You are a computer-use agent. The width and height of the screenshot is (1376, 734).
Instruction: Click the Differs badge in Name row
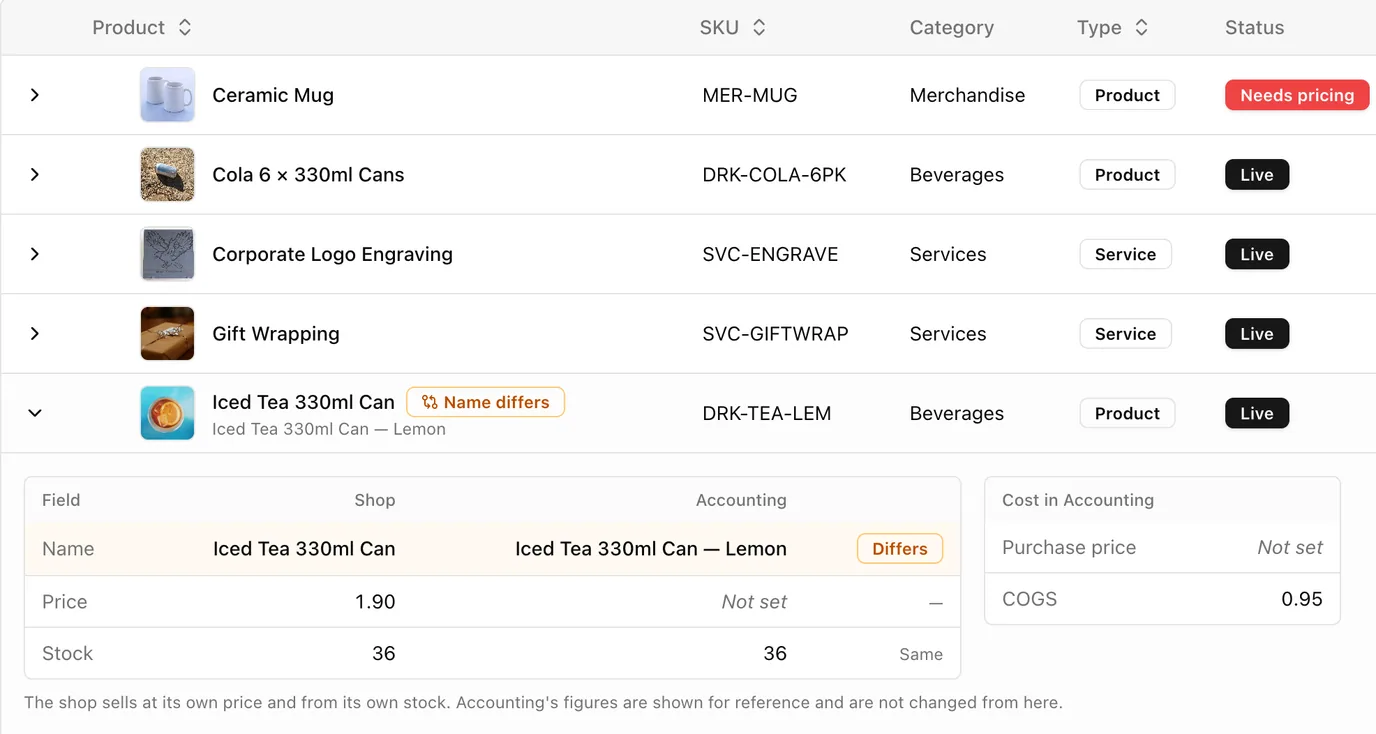tap(900, 549)
